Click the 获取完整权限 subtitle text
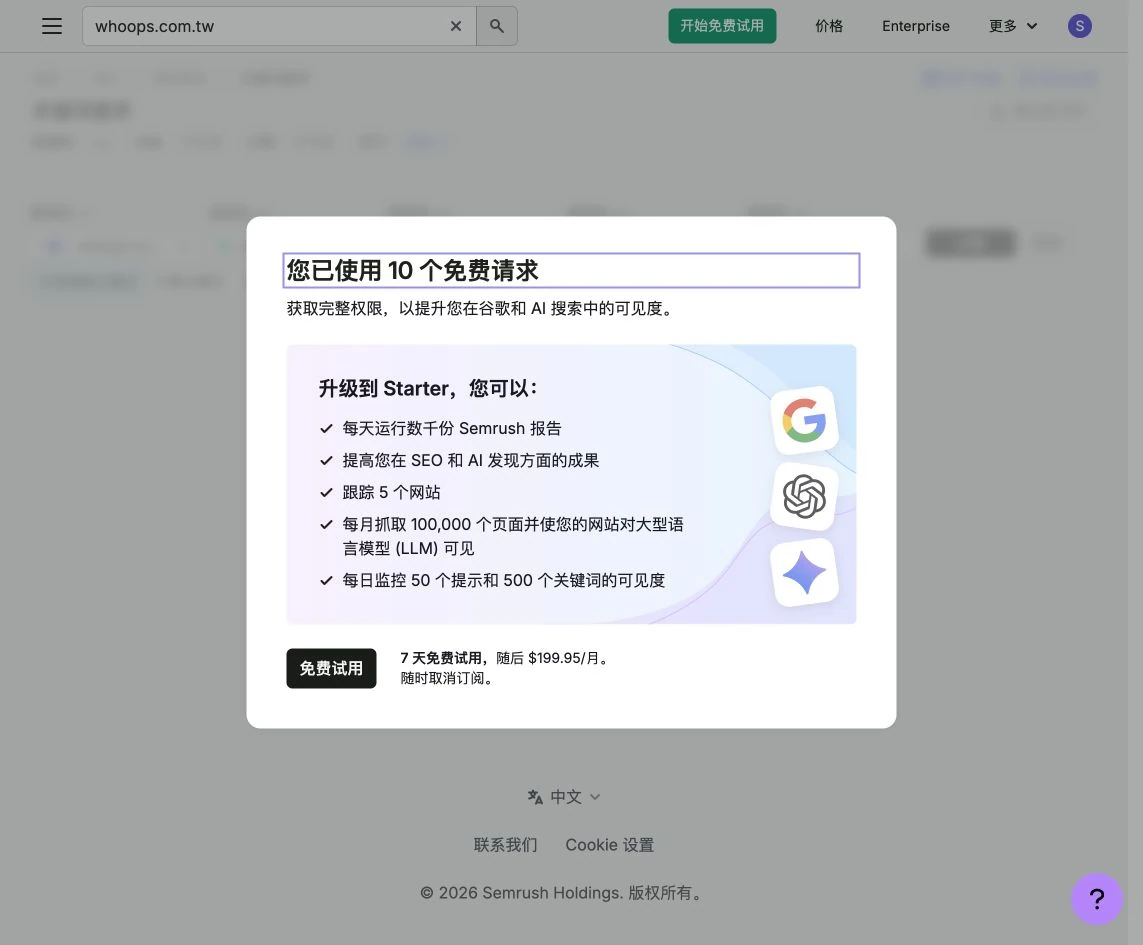Screen dimensions: 1143x945 480,308
